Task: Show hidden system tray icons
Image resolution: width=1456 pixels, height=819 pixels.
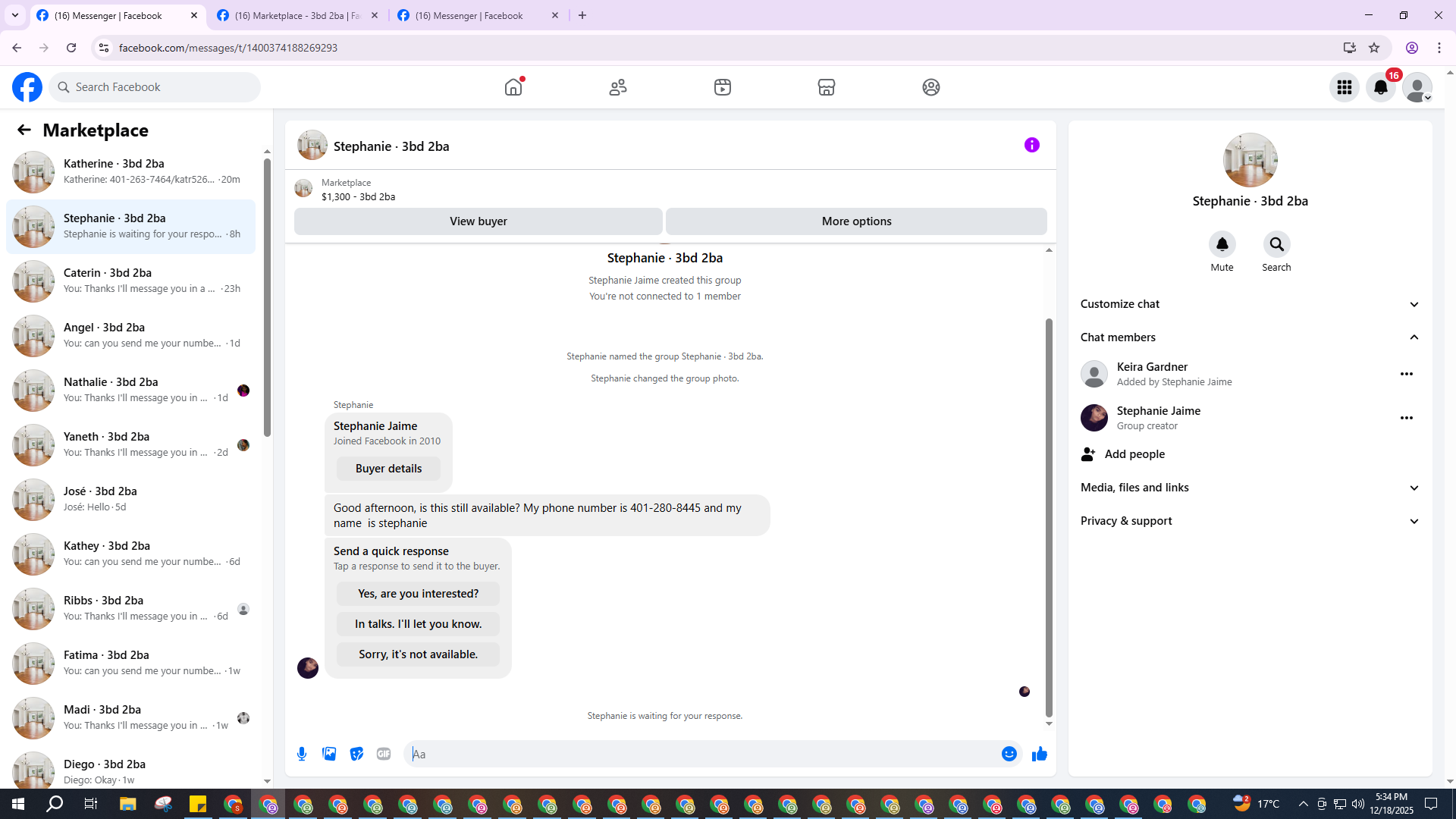Action: click(x=1303, y=804)
